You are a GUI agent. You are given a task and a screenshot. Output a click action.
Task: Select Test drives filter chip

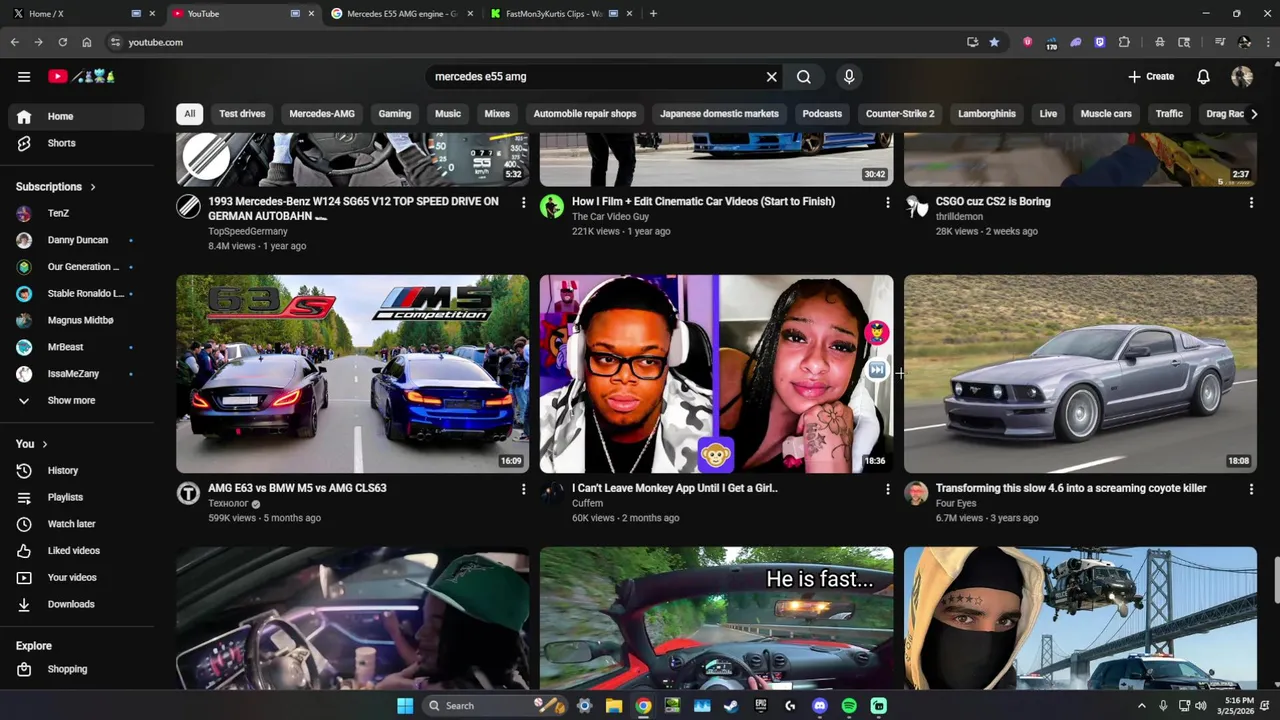tap(242, 114)
